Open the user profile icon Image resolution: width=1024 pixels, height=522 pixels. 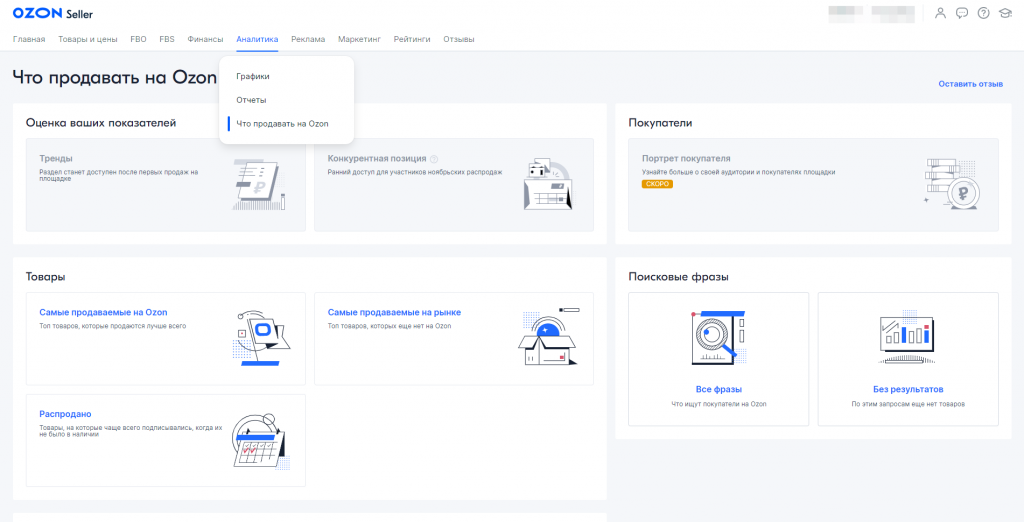point(940,13)
